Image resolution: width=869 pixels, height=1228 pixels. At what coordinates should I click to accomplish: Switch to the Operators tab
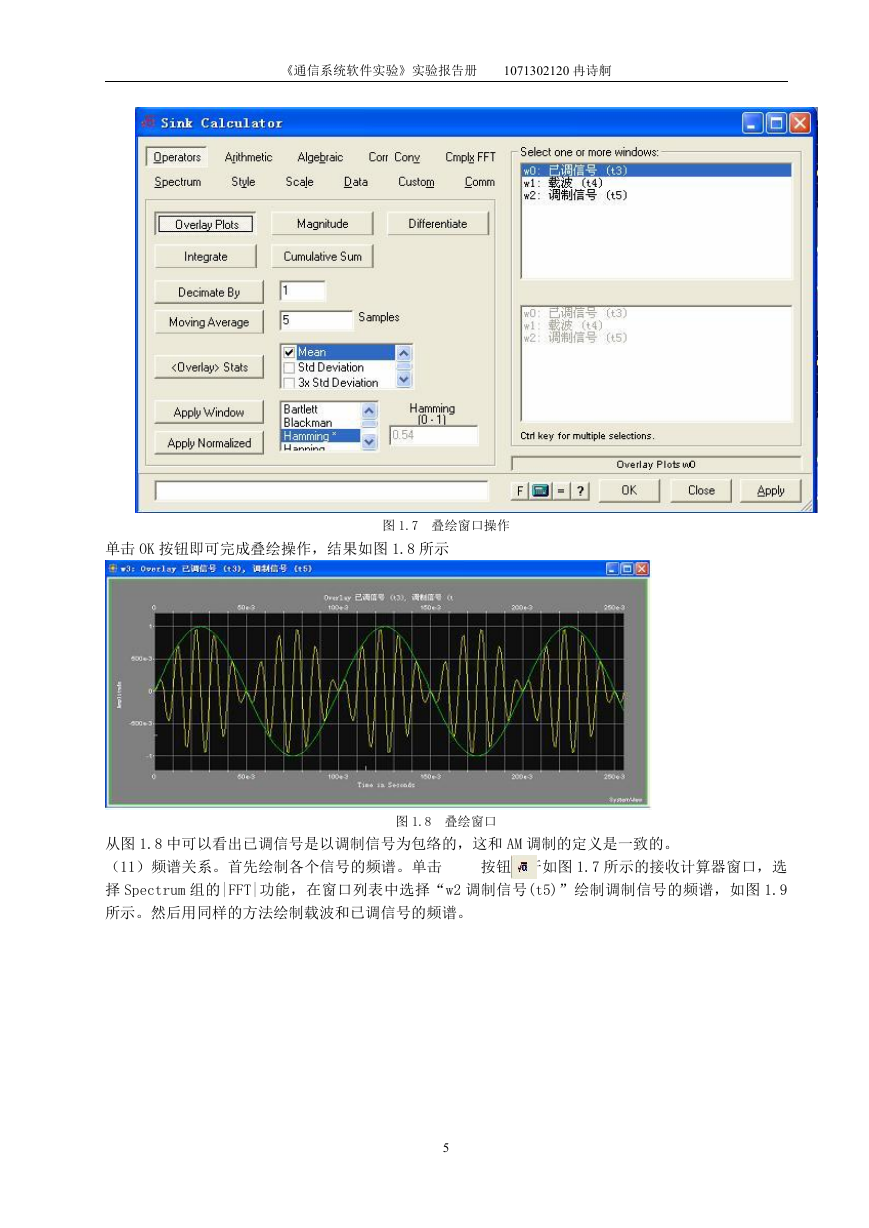click(177, 157)
